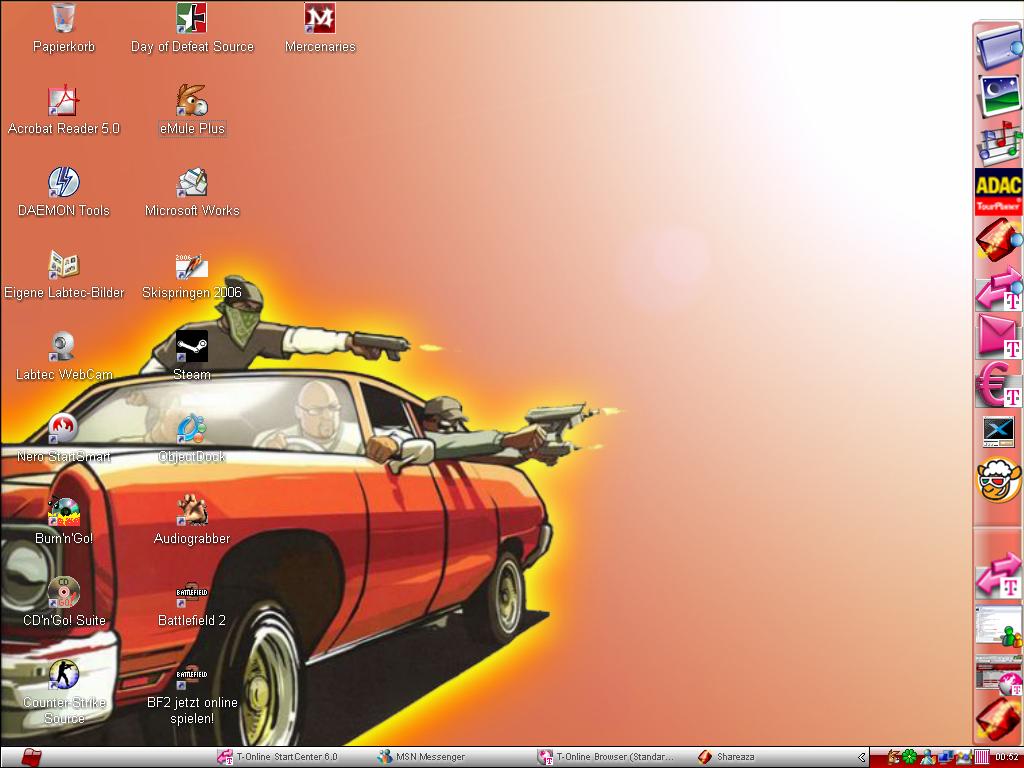This screenshot has width=1024, height=768.
Task: Open Burn'n'Go! desktop icon
Action: pyautogui.click(x=63, y=520)
